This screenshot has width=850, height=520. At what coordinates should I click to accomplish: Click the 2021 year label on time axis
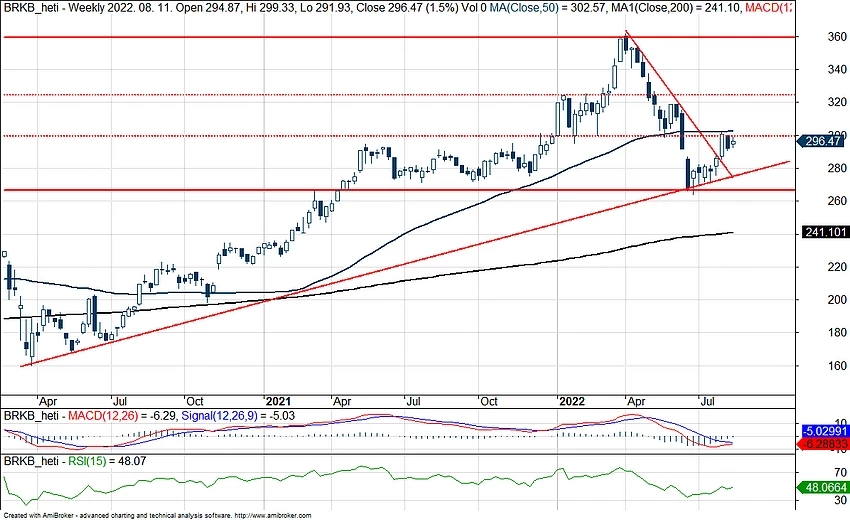(x=277, y=397)
